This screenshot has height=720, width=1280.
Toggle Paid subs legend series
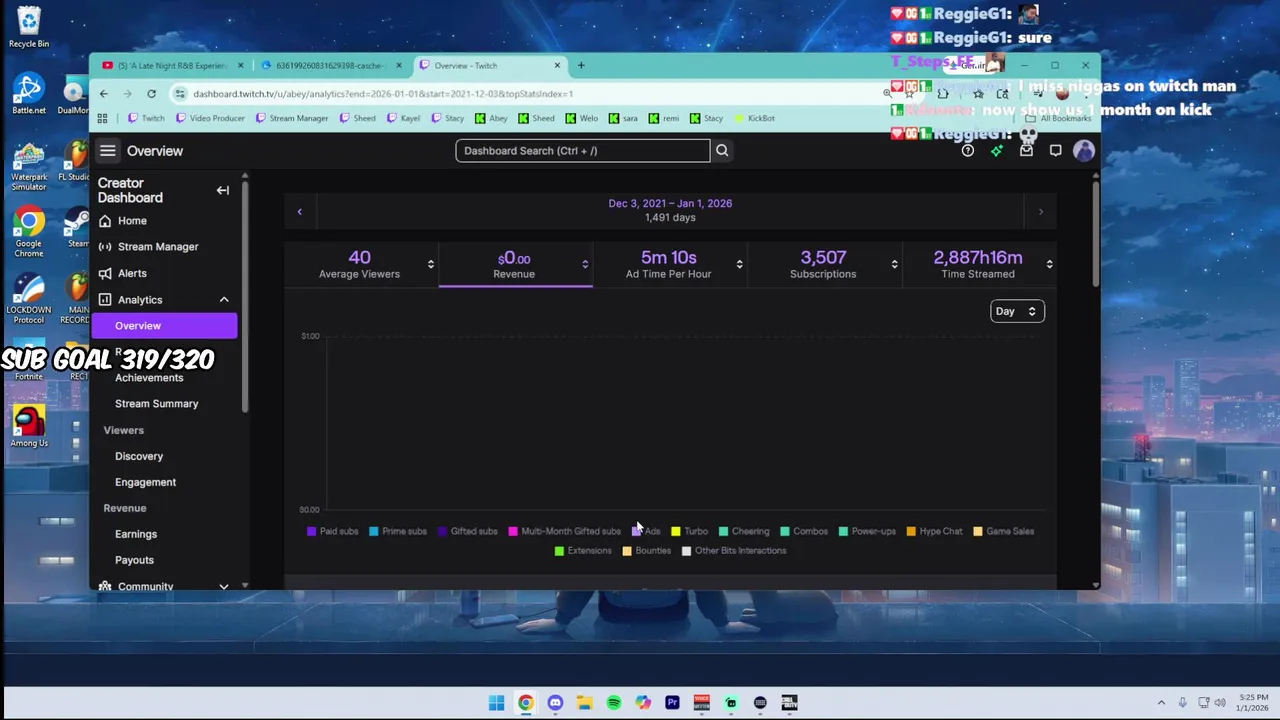(x=333, y=531)
